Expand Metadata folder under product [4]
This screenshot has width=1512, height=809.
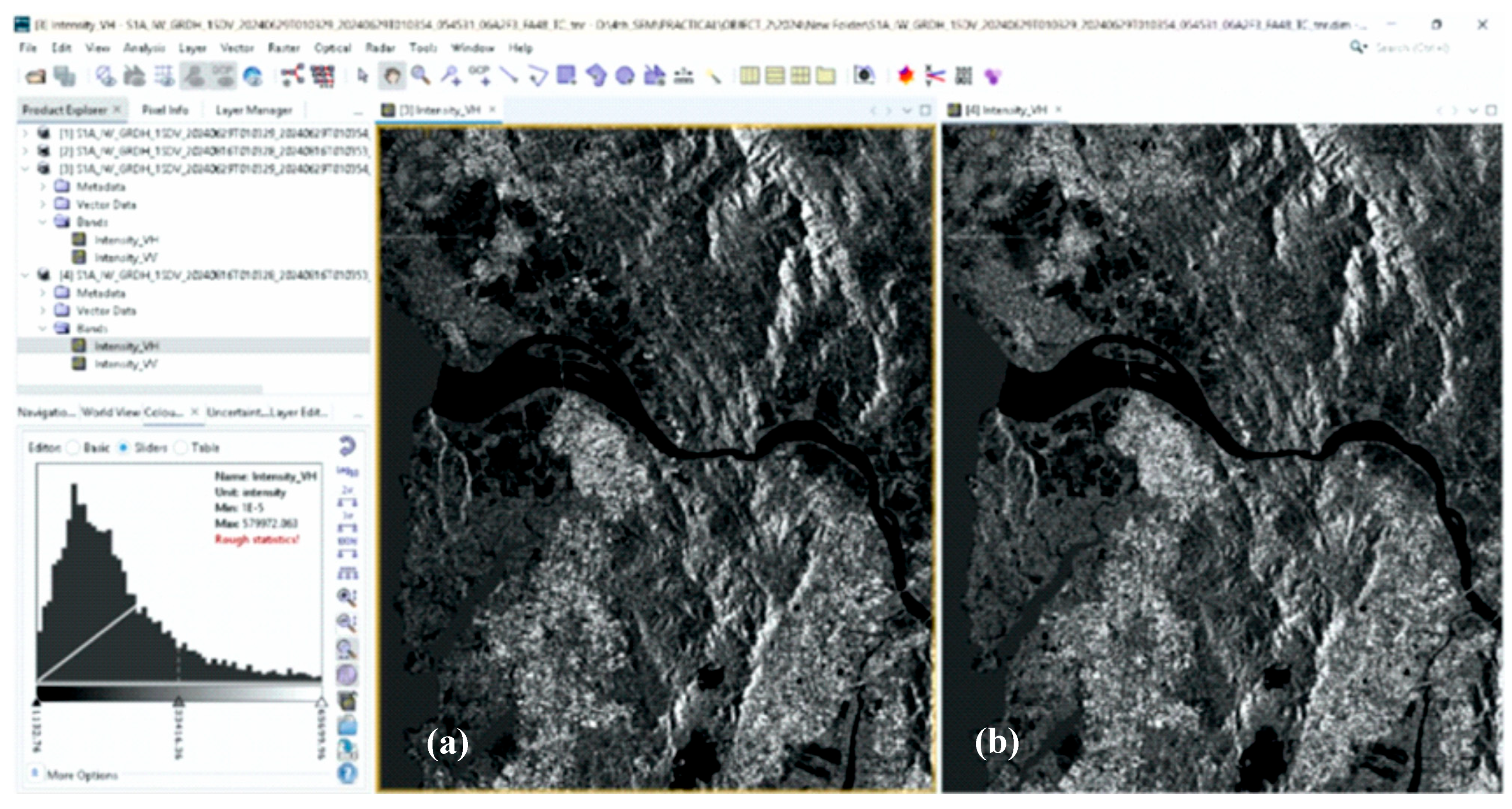pos(43,292)
